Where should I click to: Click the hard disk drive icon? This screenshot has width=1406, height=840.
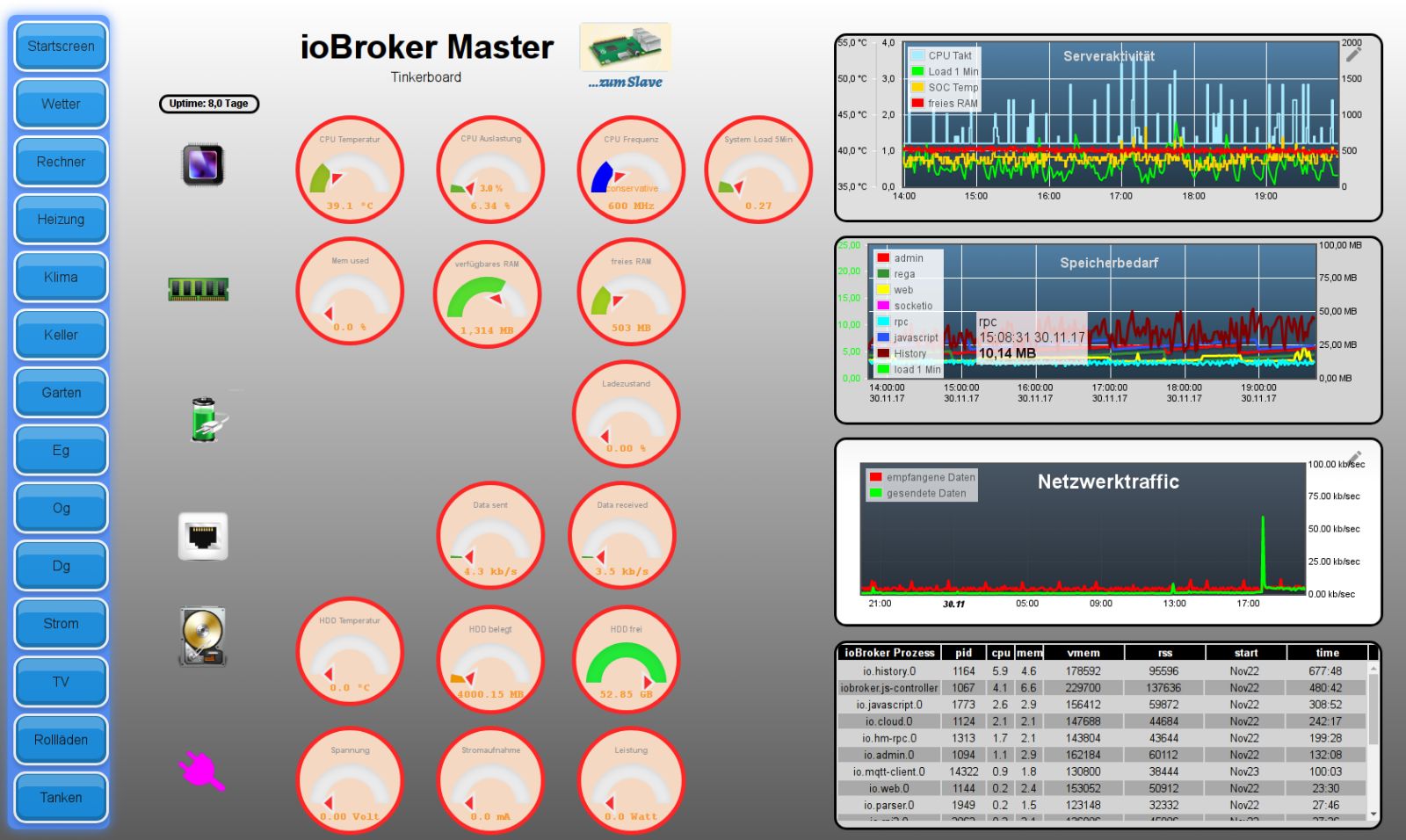click(x=203, y=635)
